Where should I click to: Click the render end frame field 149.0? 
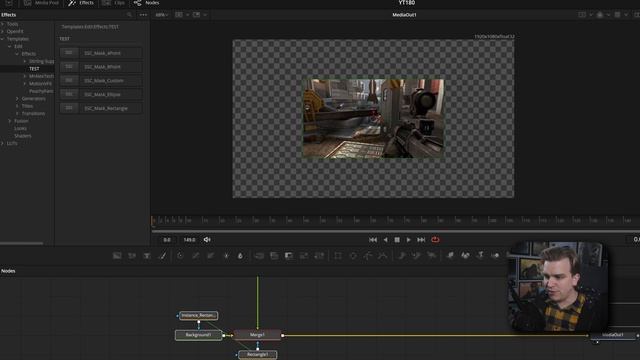(x=189, y=240)
